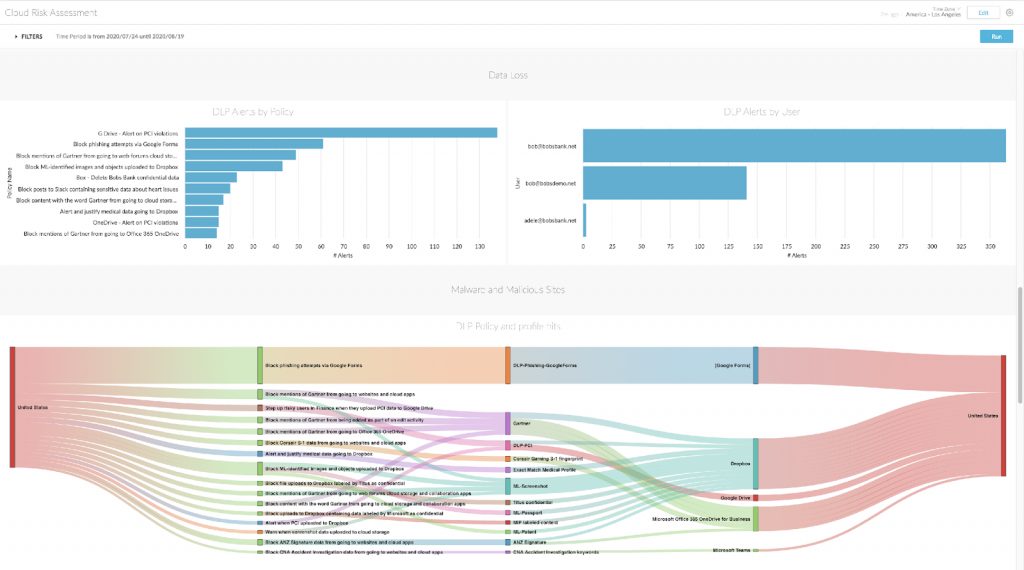Click the 'DLP Alerts by User' chart title
Viewport: 1024px width, 570px height.
pyautogui.click(x=761, y=112)
